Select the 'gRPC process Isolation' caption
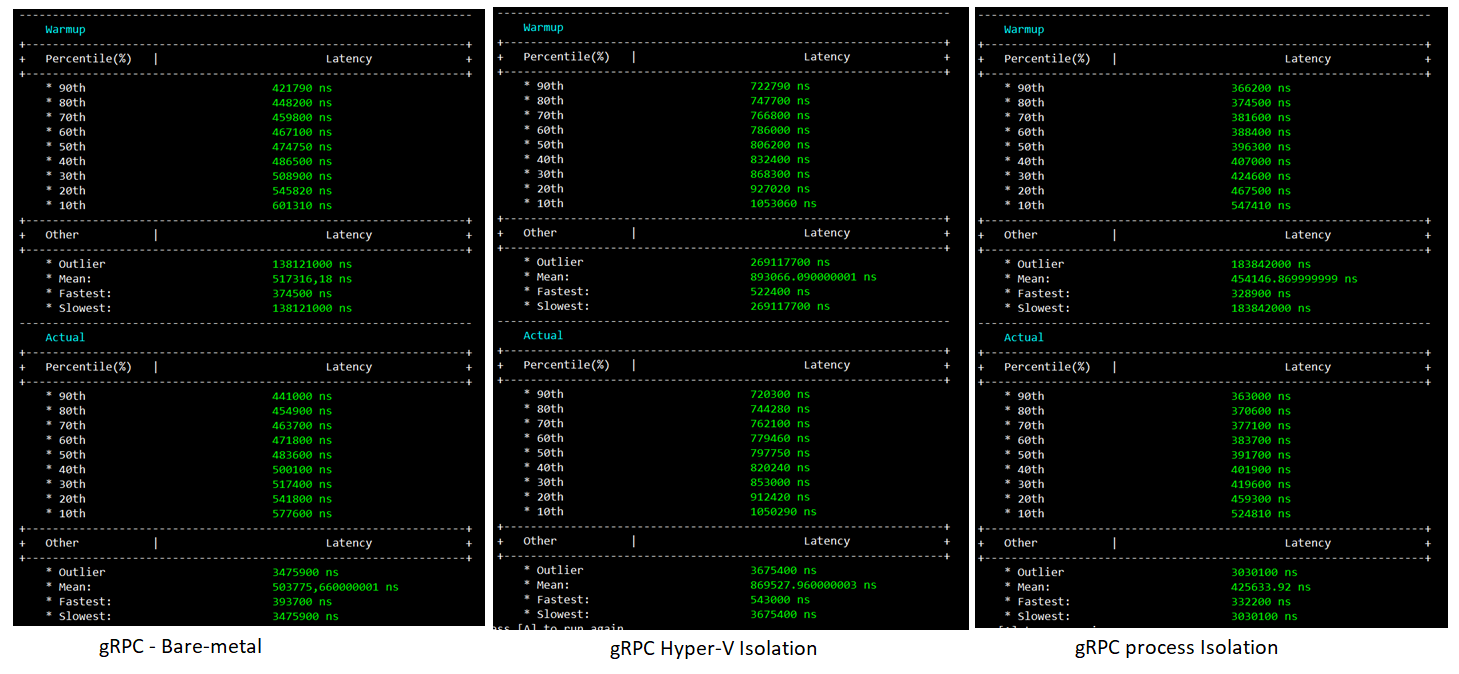 coord(1176,648)
